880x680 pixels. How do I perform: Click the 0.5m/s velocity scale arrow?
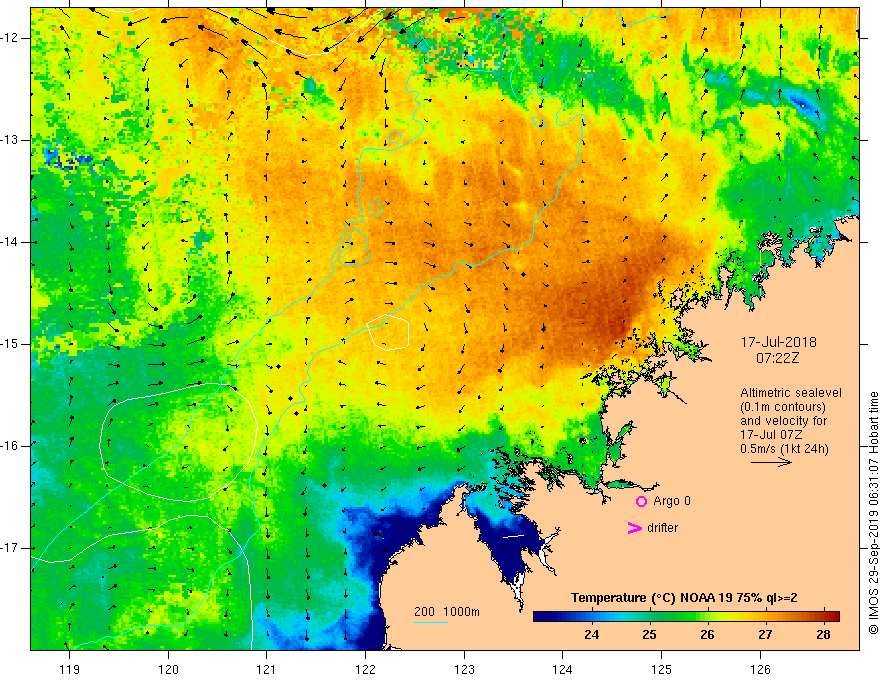click(771, 462)
